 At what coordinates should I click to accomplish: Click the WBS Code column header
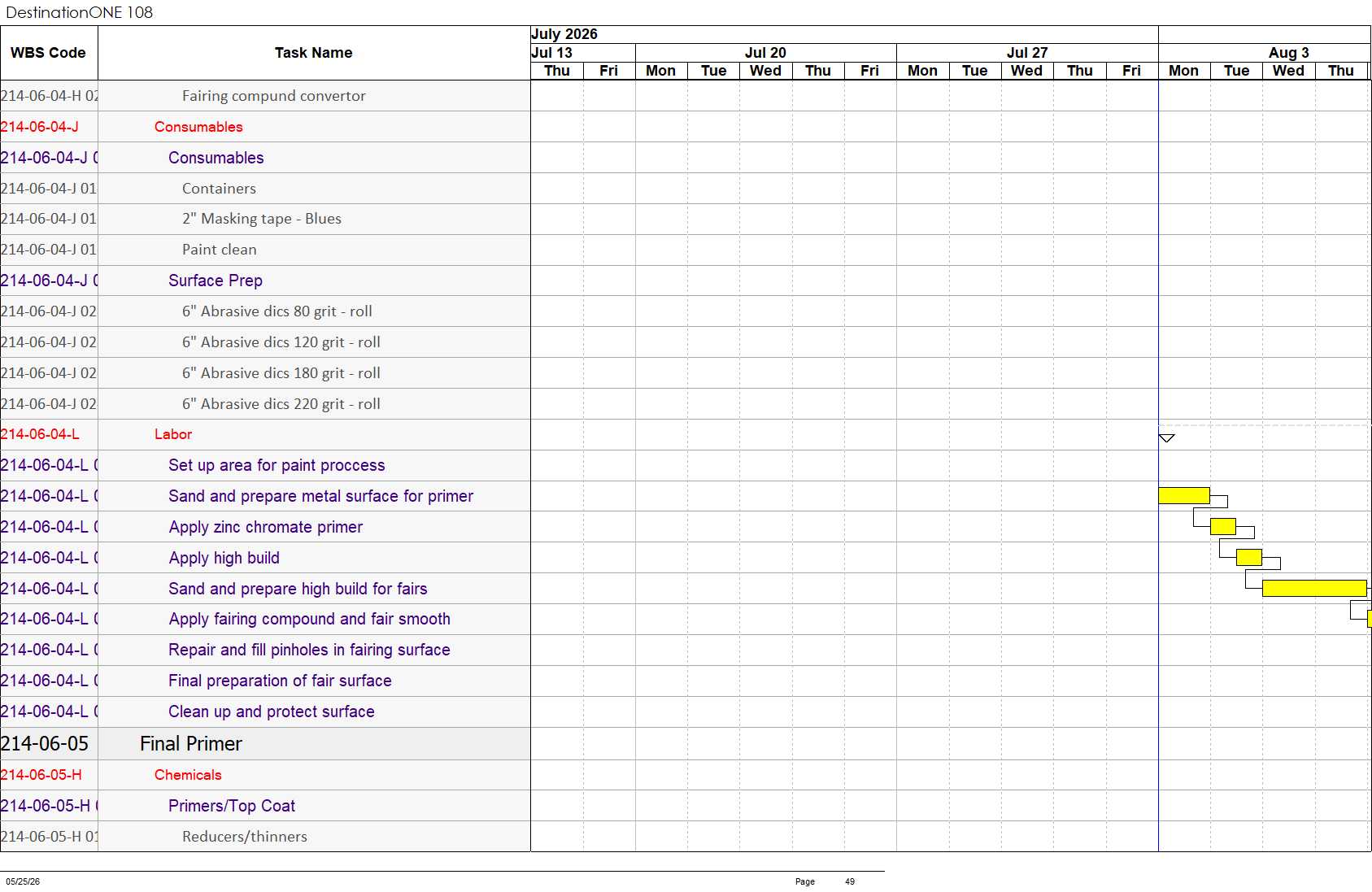pos(49,53)
